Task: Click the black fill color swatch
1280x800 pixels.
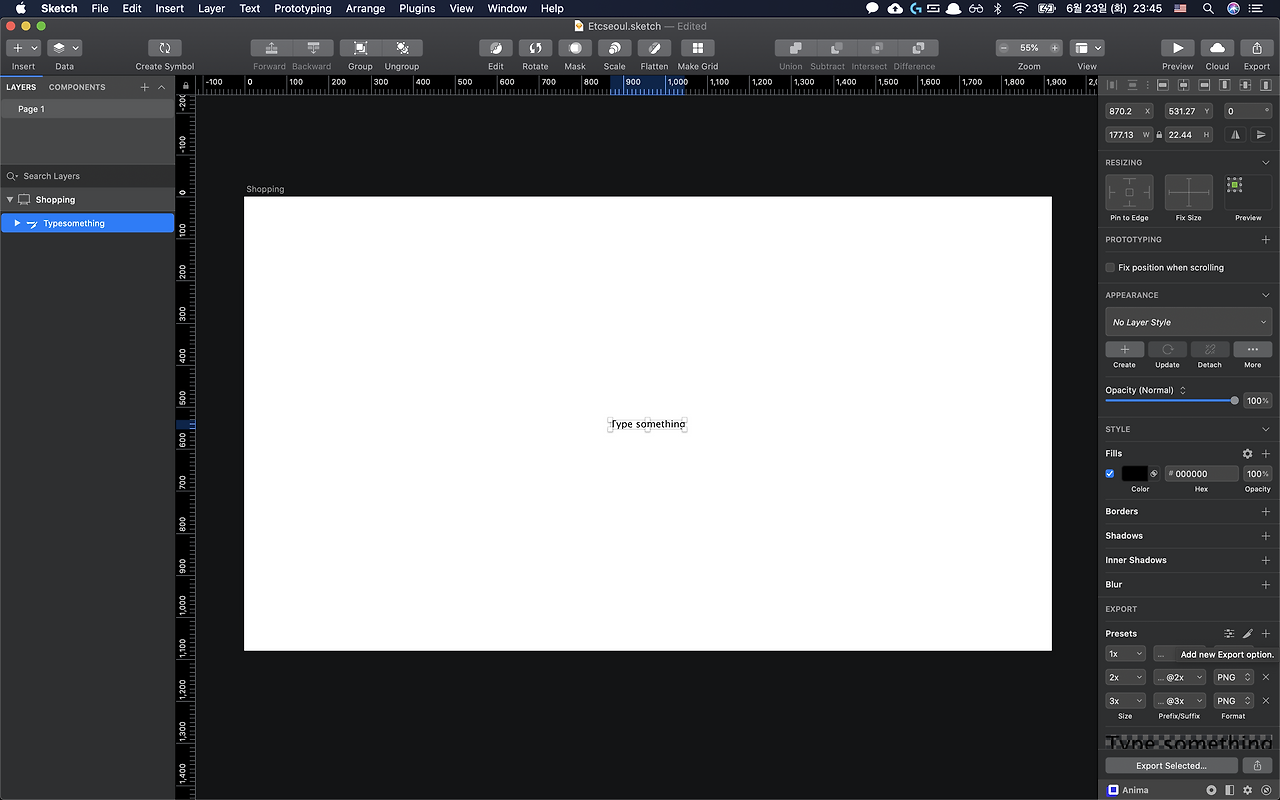Action: coord(1135,474)
